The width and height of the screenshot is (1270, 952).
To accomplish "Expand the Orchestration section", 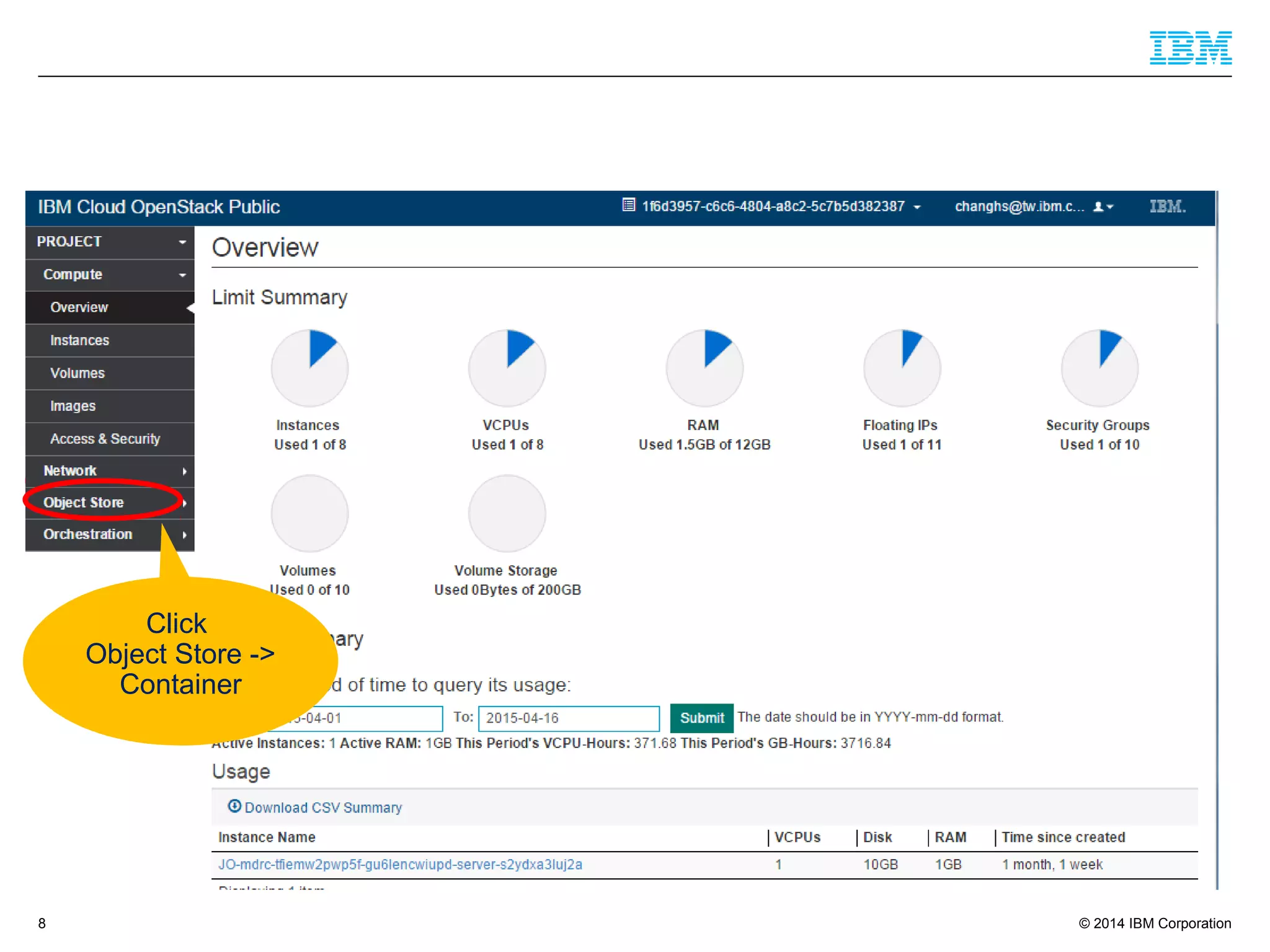I will point(110,534).
